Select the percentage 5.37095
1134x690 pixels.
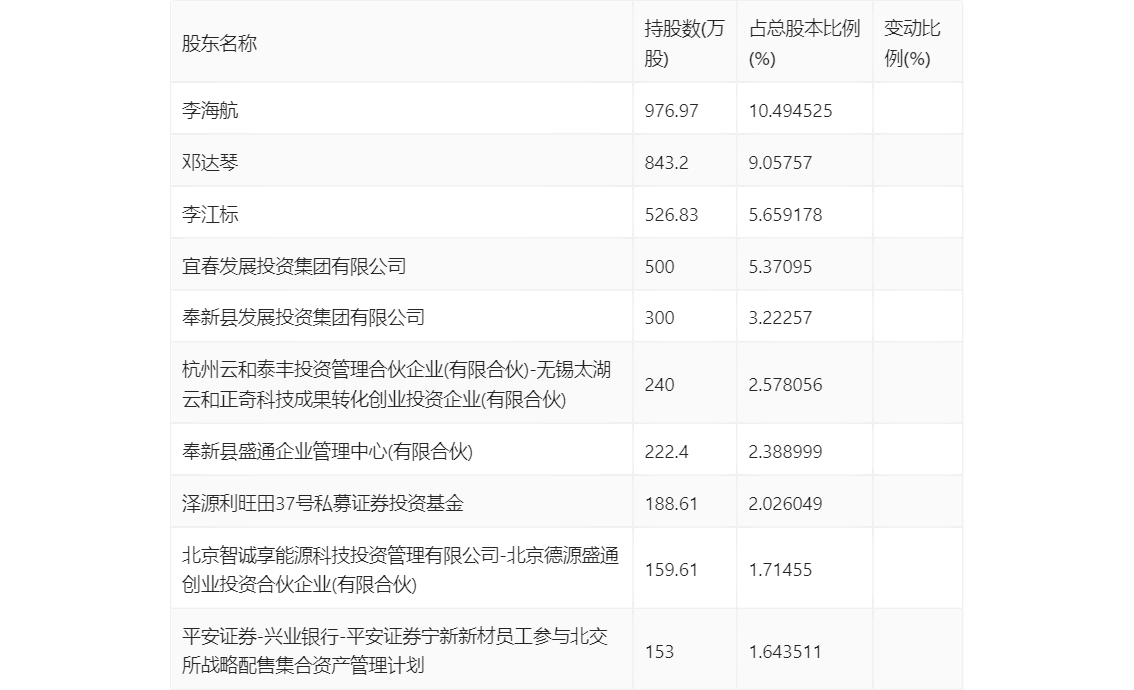[780, 267]
